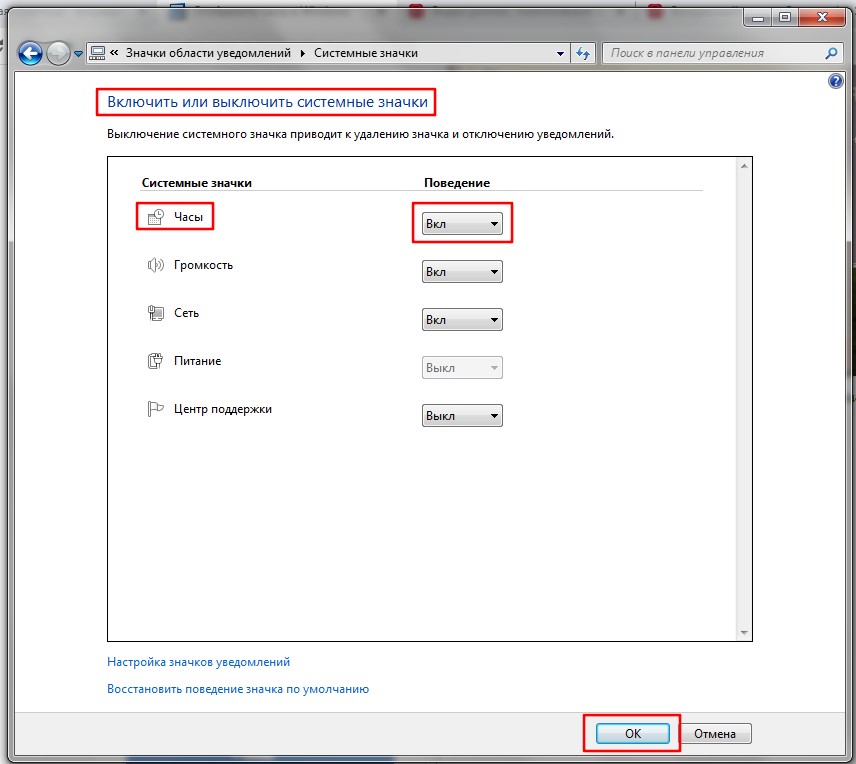Click the network (Сеть) icon
The width and height of the screenshot is (856, 764).
155,313
